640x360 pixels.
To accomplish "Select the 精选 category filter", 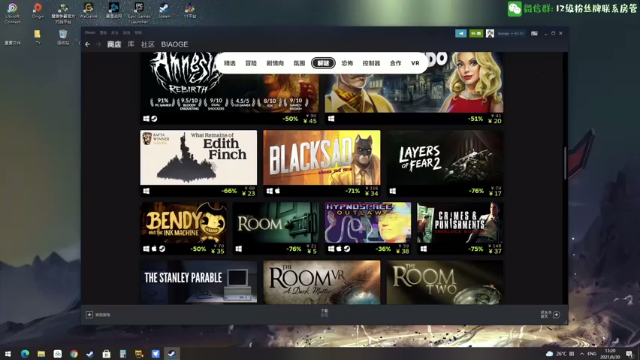I will coord(230,63).
